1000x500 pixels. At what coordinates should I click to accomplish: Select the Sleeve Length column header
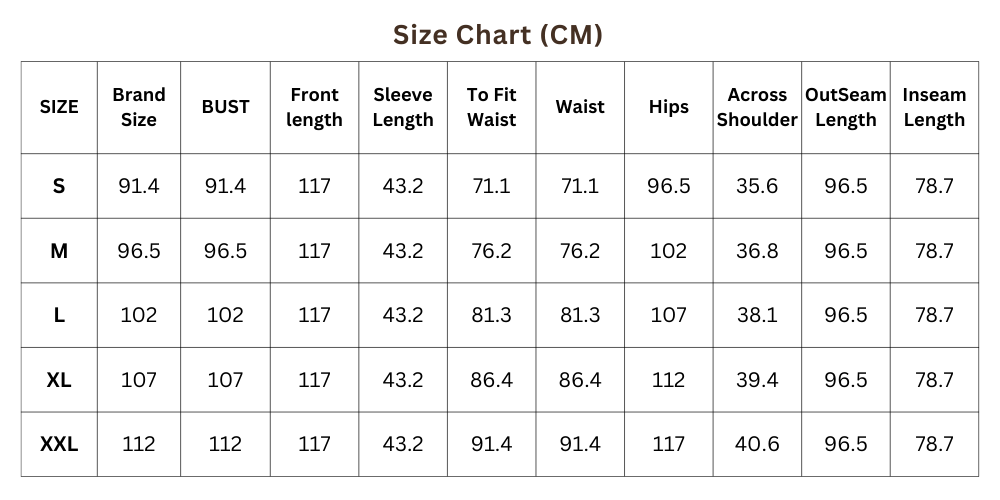(403, 107)
